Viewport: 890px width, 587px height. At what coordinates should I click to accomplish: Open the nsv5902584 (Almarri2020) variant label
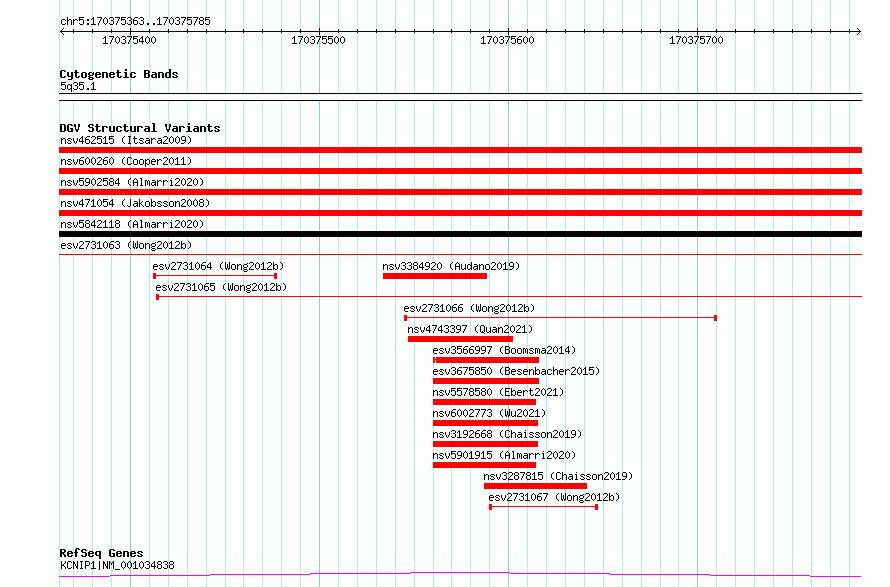pos(132,182)
